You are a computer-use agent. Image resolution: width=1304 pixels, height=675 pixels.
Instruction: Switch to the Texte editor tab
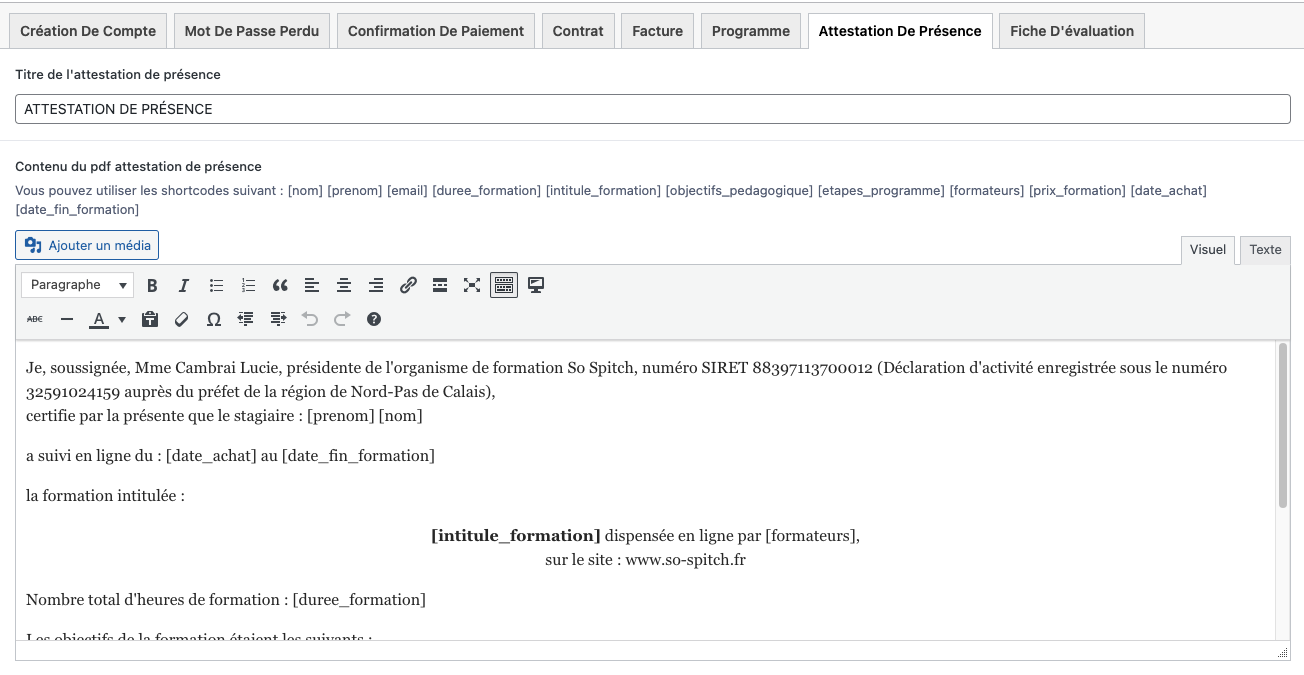click(1265, 250)
